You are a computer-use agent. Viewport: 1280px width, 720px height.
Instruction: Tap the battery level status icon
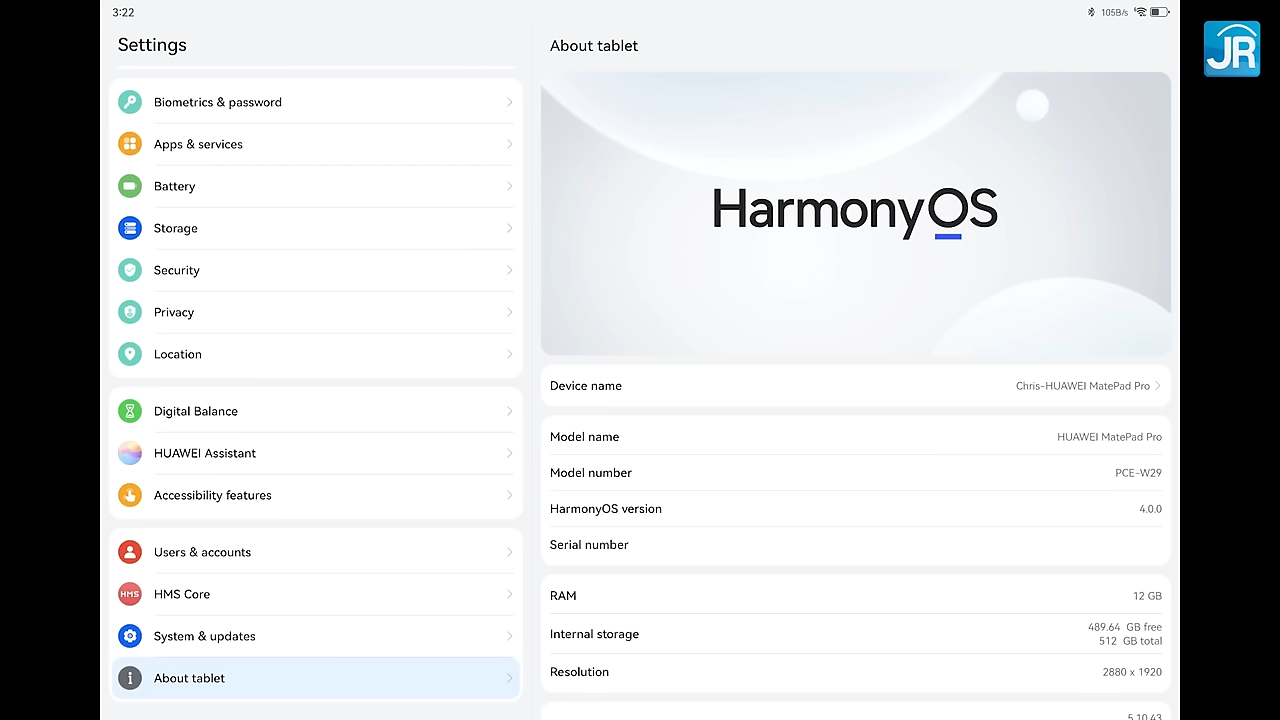pos(1159,12)
